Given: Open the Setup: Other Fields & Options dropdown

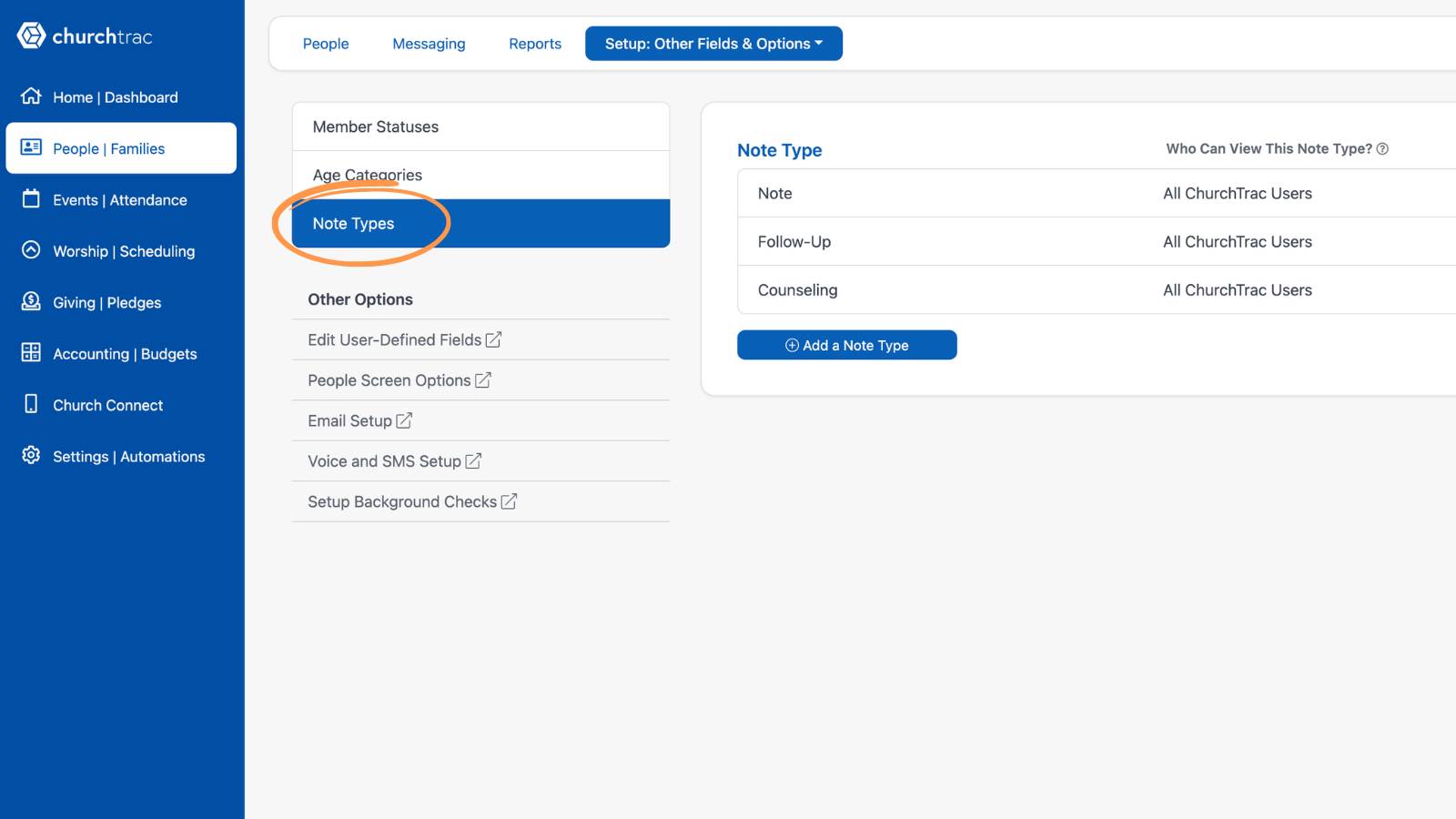Looking at the screenshot, I should pos(713,44).
